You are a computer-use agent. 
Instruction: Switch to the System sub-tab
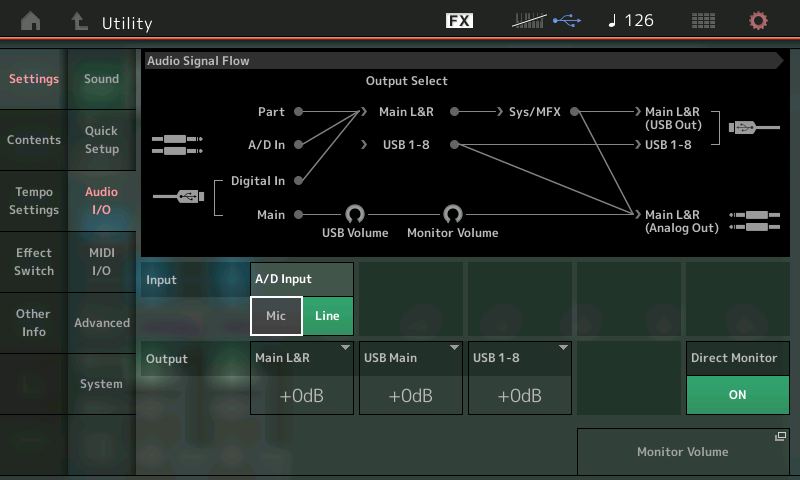pos(102,384)
